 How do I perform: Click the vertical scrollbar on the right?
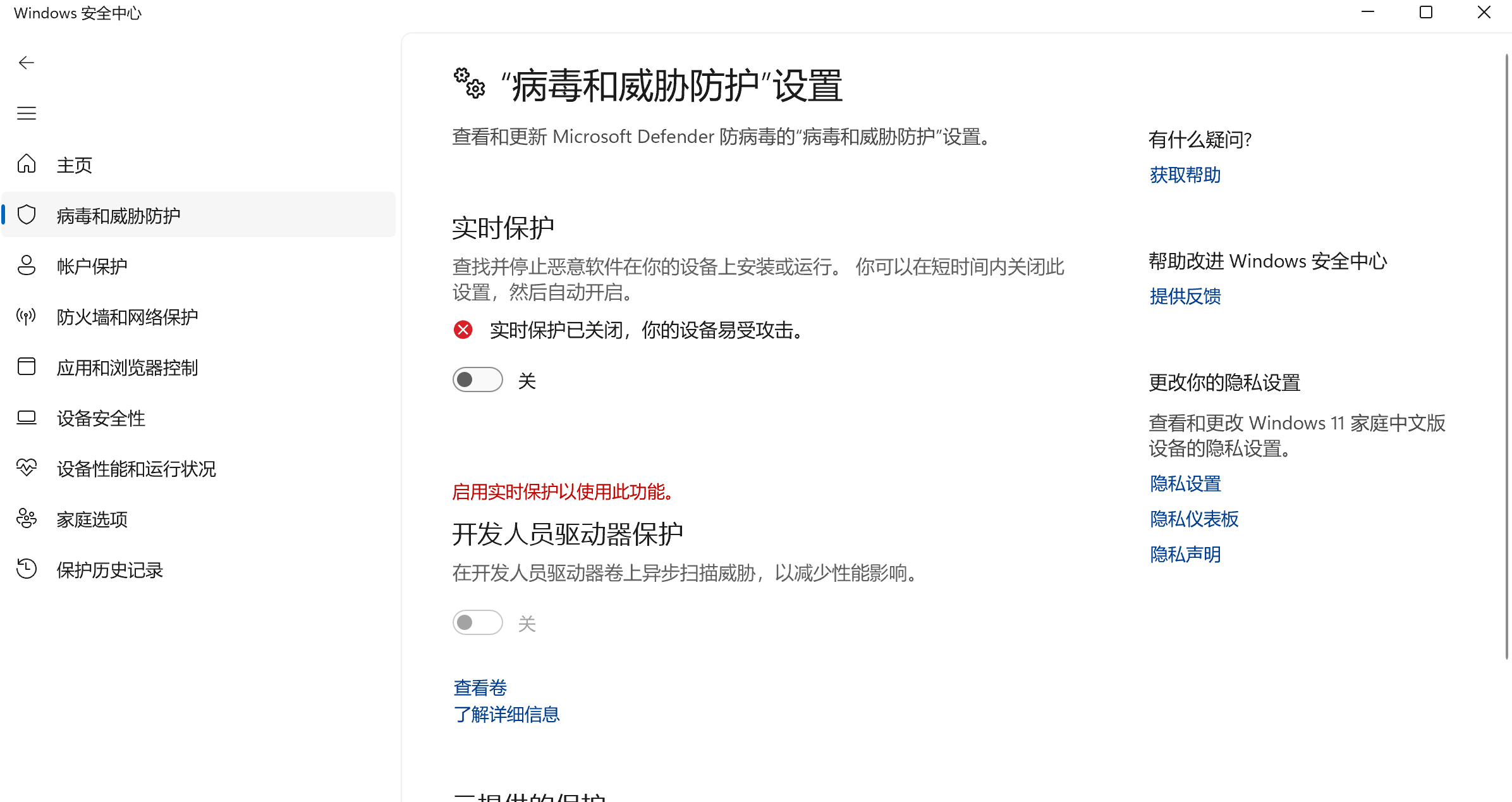click(x=1506, y=354)
